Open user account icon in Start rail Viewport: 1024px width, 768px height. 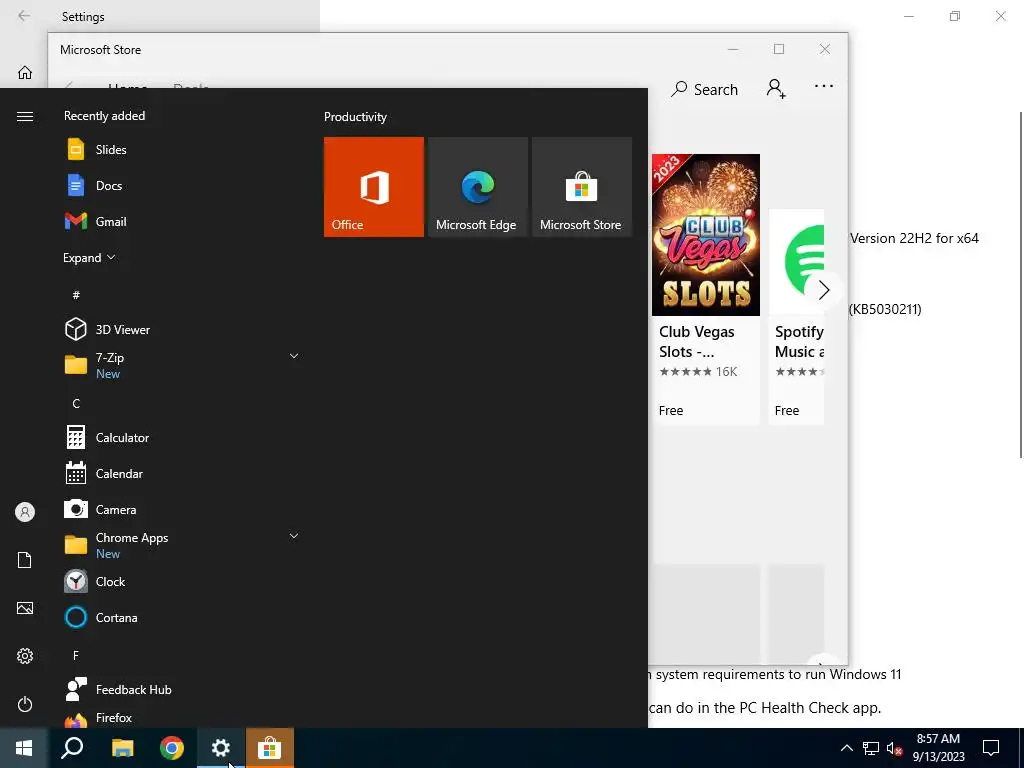25,512
